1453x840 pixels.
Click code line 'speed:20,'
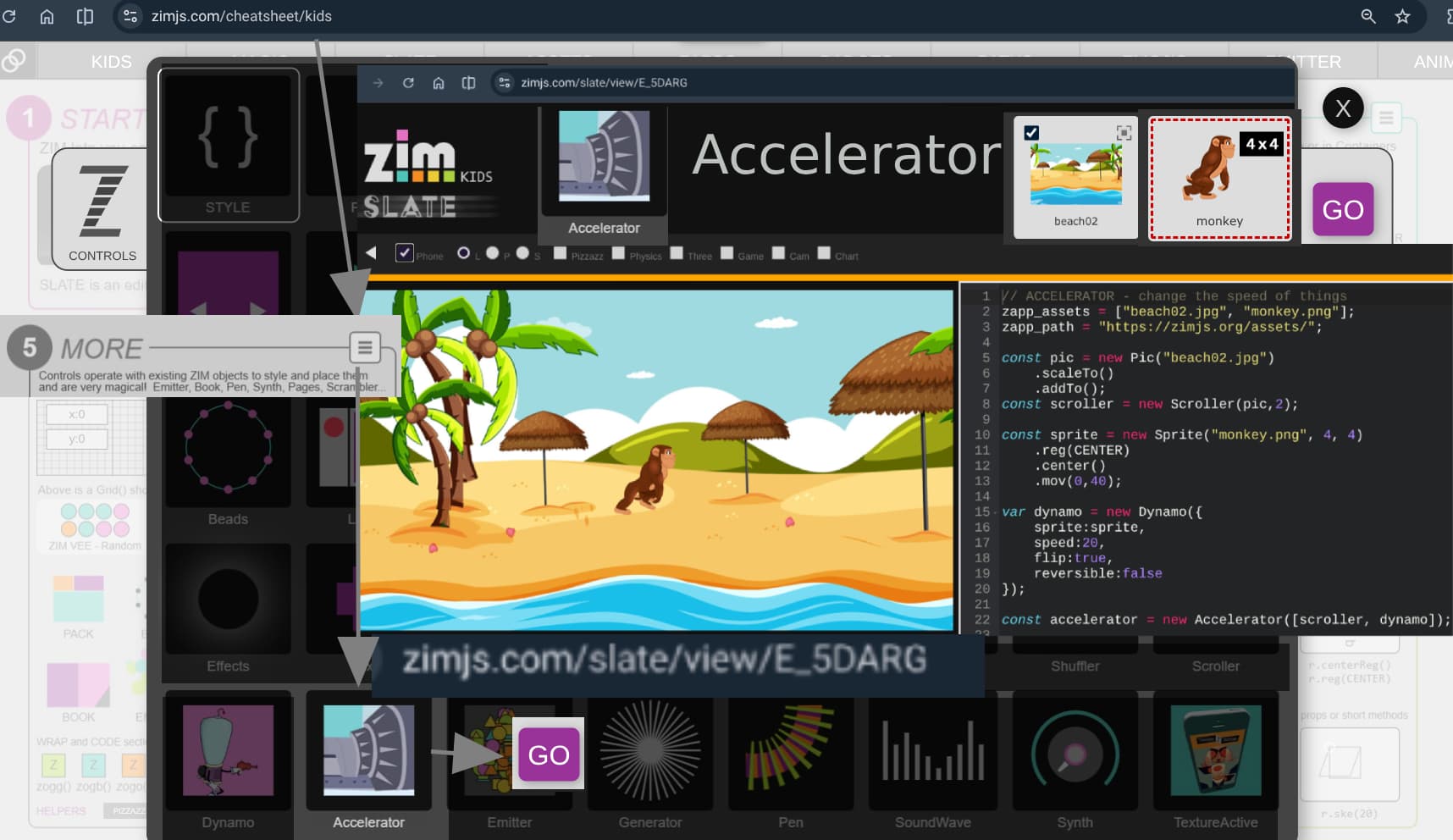click(1069, 543)
